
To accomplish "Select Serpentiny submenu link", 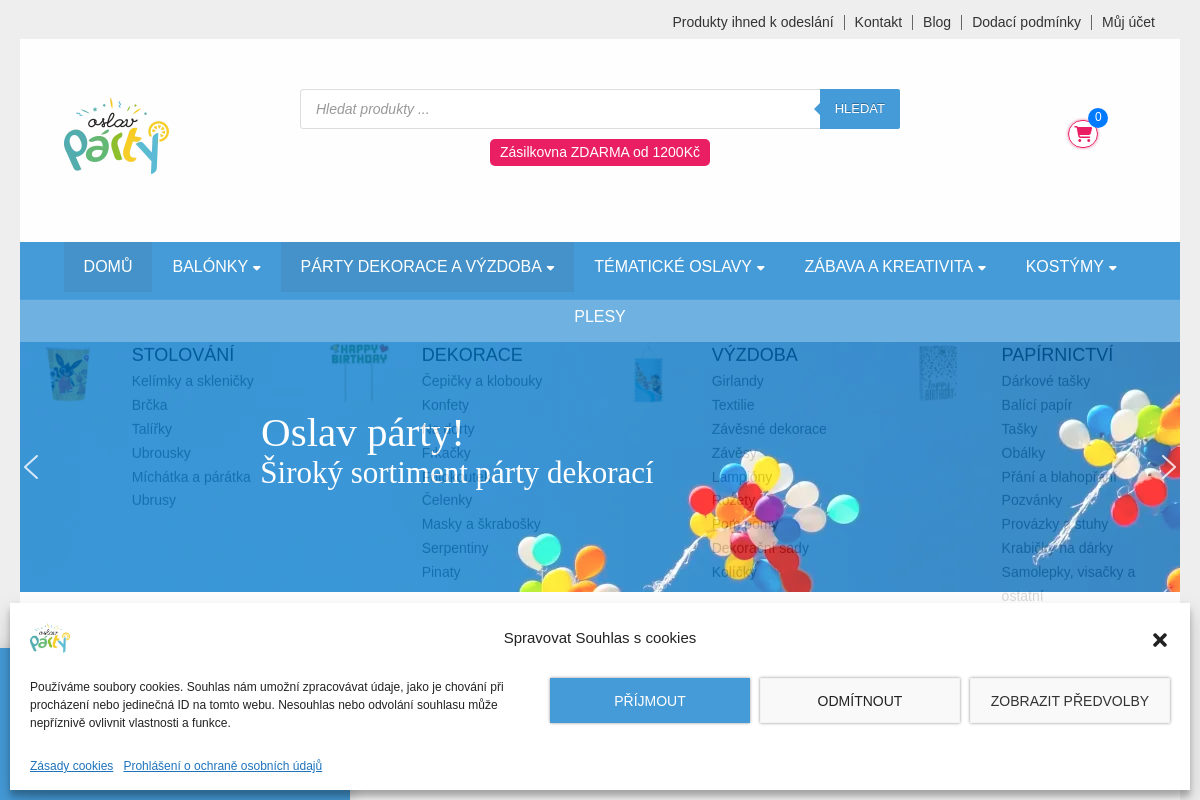I will (x=455, y=548).
